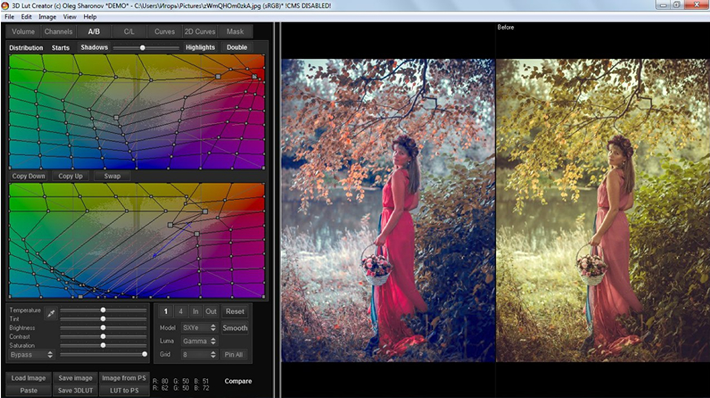Click the Model label
Image resolution: width=710 pixels, height=398 pixels.
click(167, 327)
